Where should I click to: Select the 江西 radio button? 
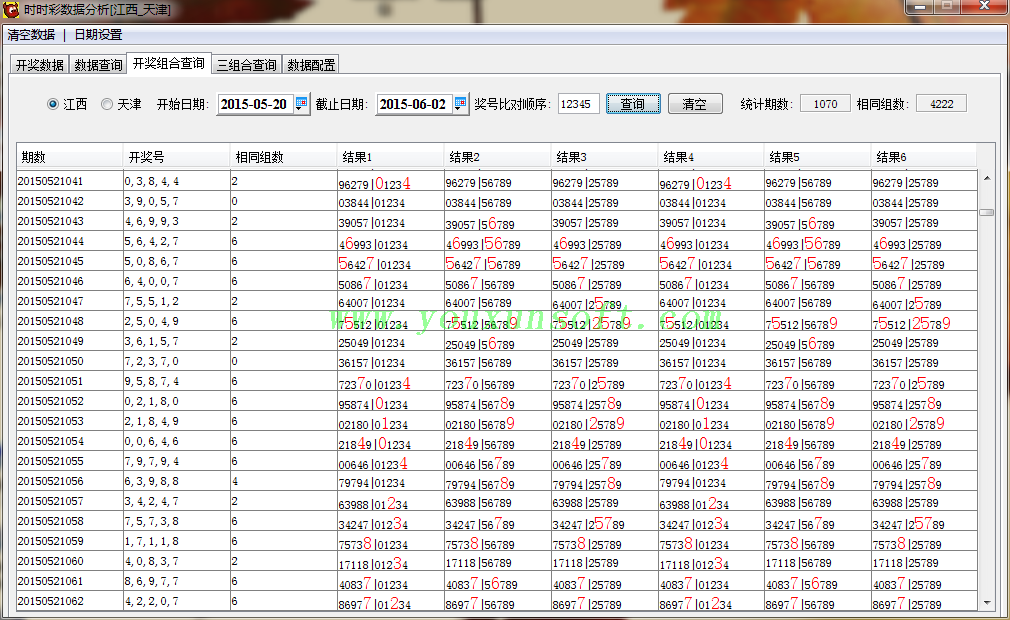[x=53, y=104]
